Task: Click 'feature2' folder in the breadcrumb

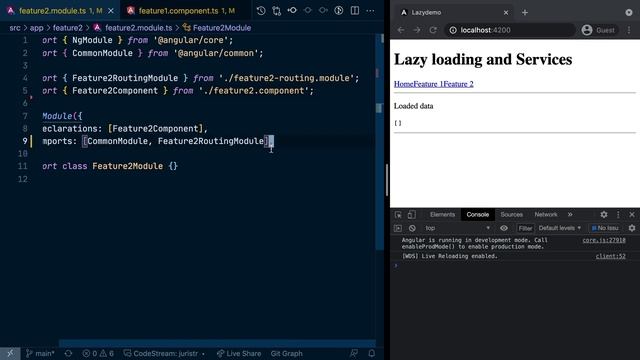Action: click(67, 28)
